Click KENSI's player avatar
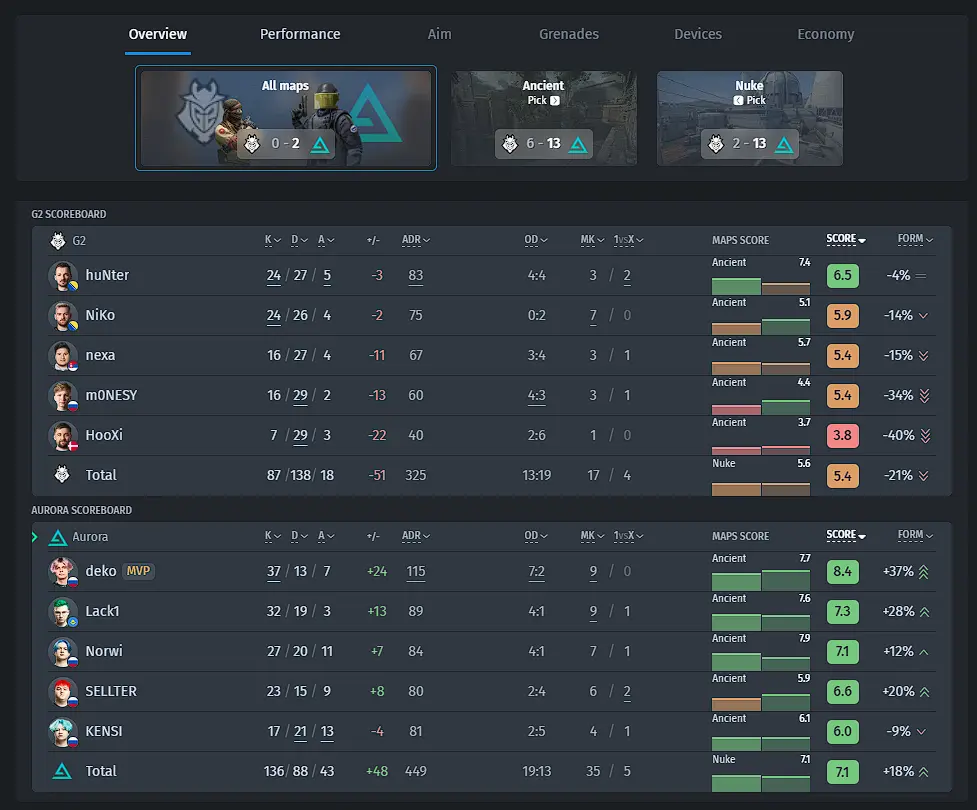 tap(63, 731)
